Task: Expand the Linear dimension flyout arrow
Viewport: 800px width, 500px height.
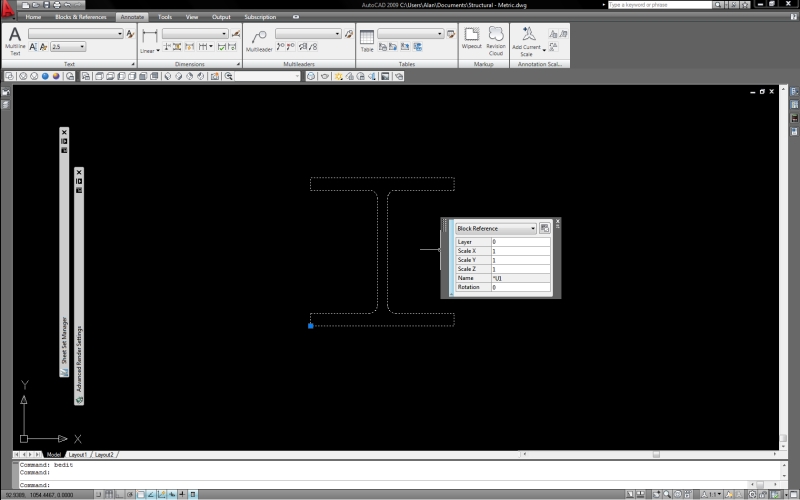Action: pos(158,51)
